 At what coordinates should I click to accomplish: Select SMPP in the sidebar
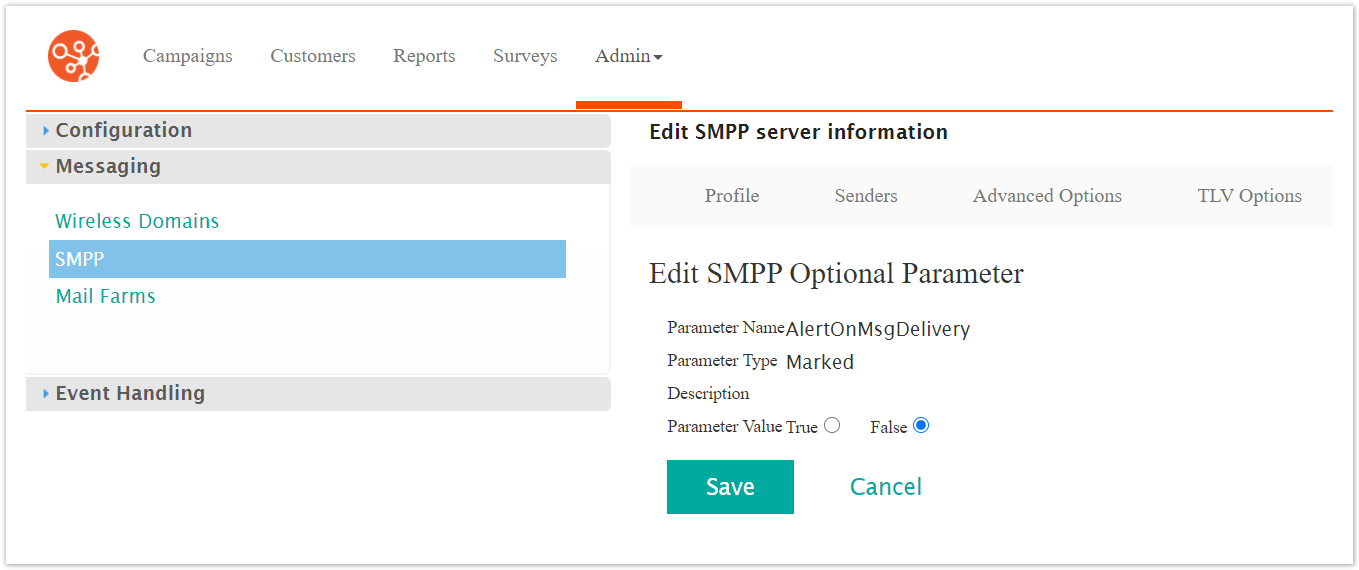click(80, 259)
